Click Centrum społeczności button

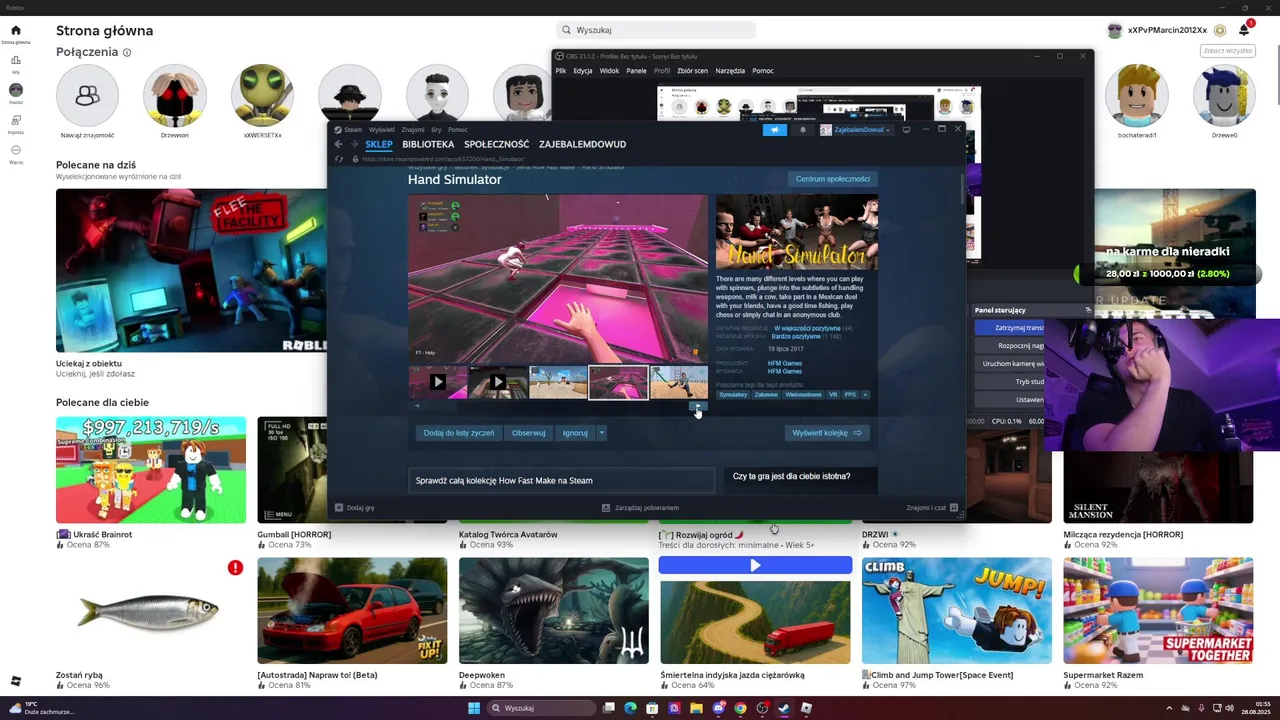[x=833, y=179]
